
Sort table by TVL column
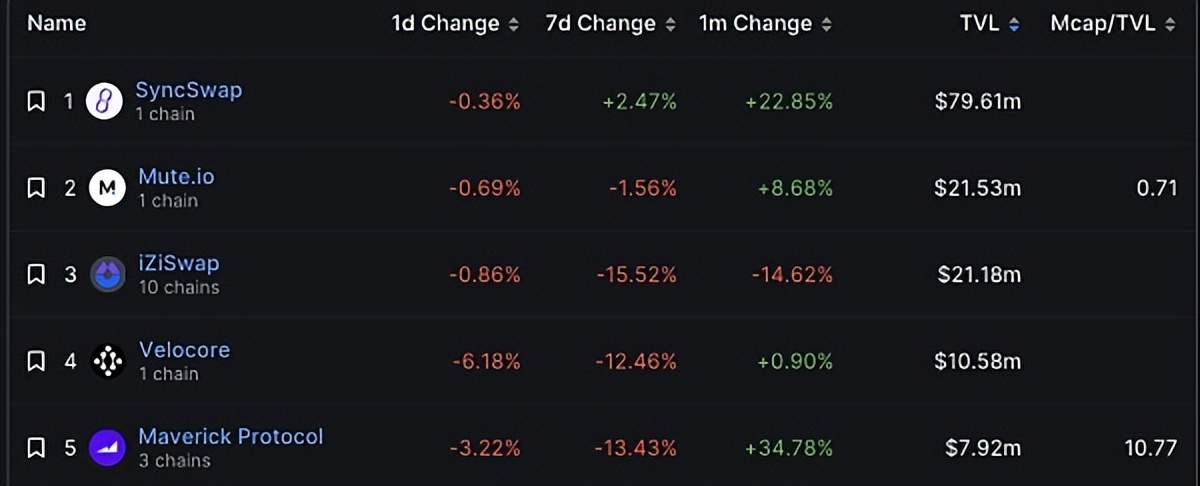tap(988, 24)
